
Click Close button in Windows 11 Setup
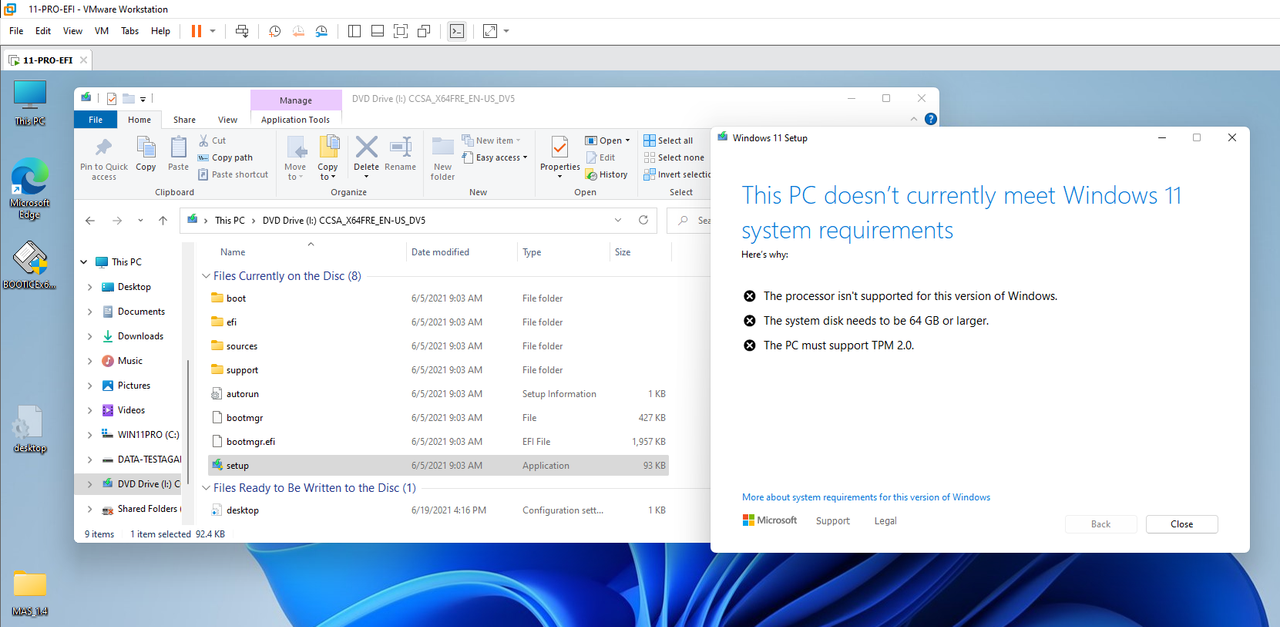click(1182, 524)
